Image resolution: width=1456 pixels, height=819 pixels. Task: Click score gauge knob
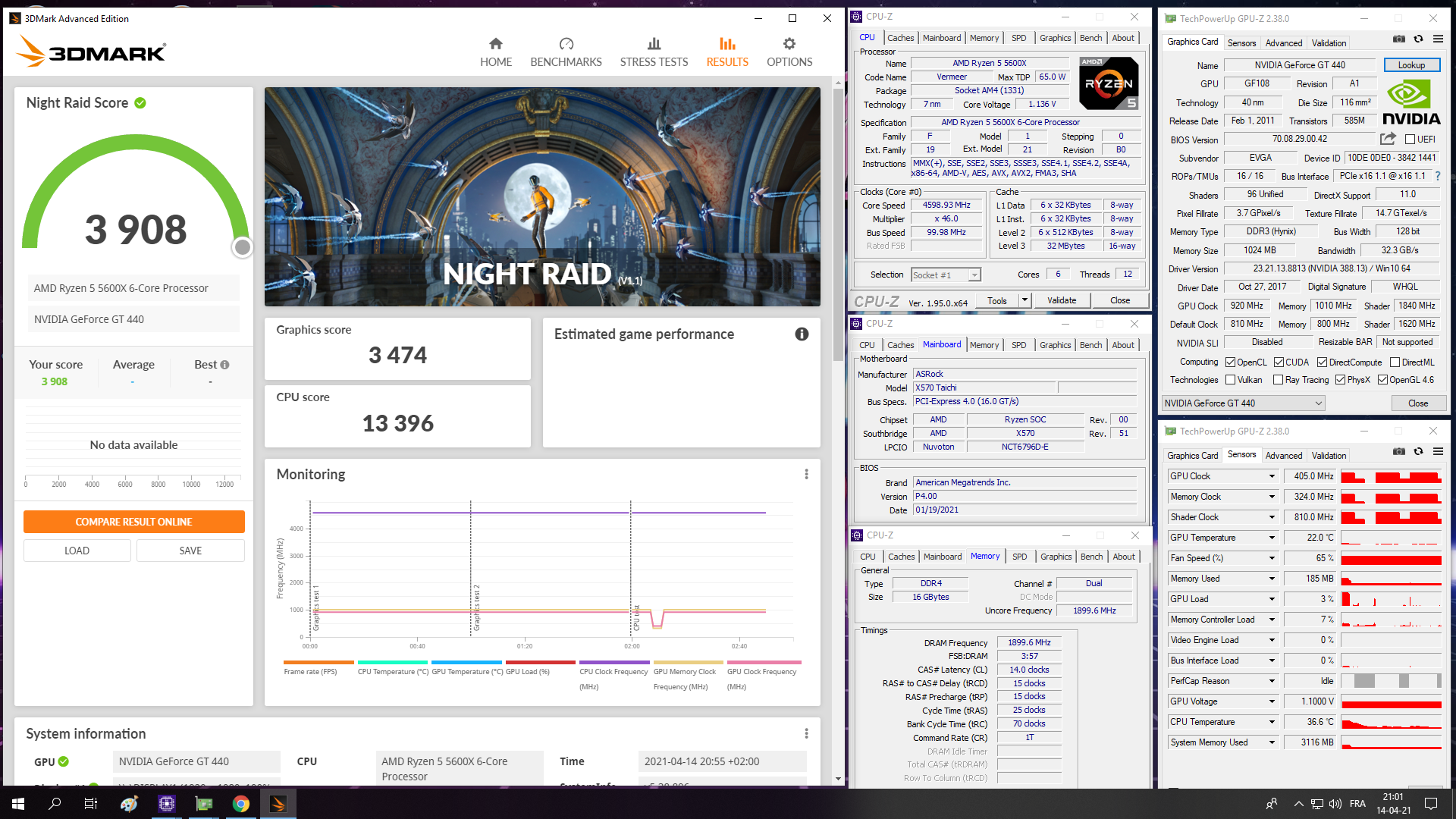[243, 247]
